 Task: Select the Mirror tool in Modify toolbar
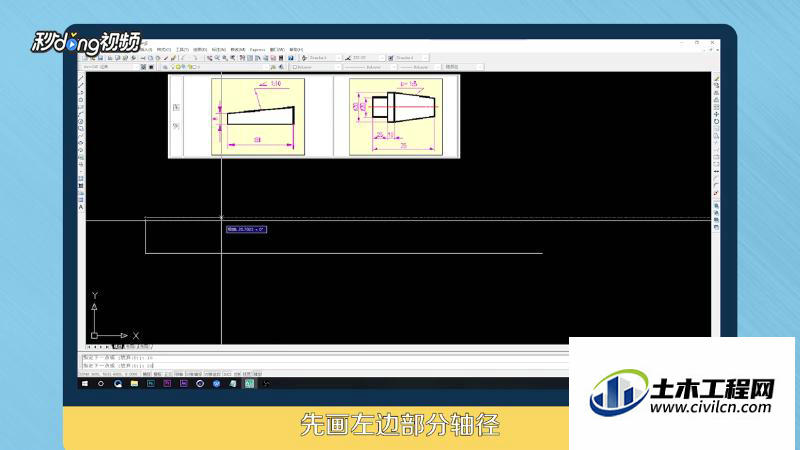coord(716,93)
